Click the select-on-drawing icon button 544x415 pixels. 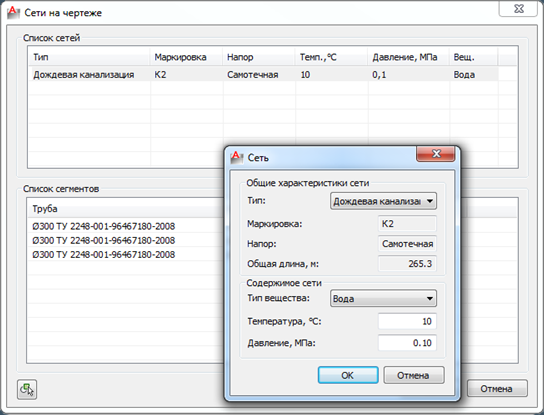(x=27, y=389)
